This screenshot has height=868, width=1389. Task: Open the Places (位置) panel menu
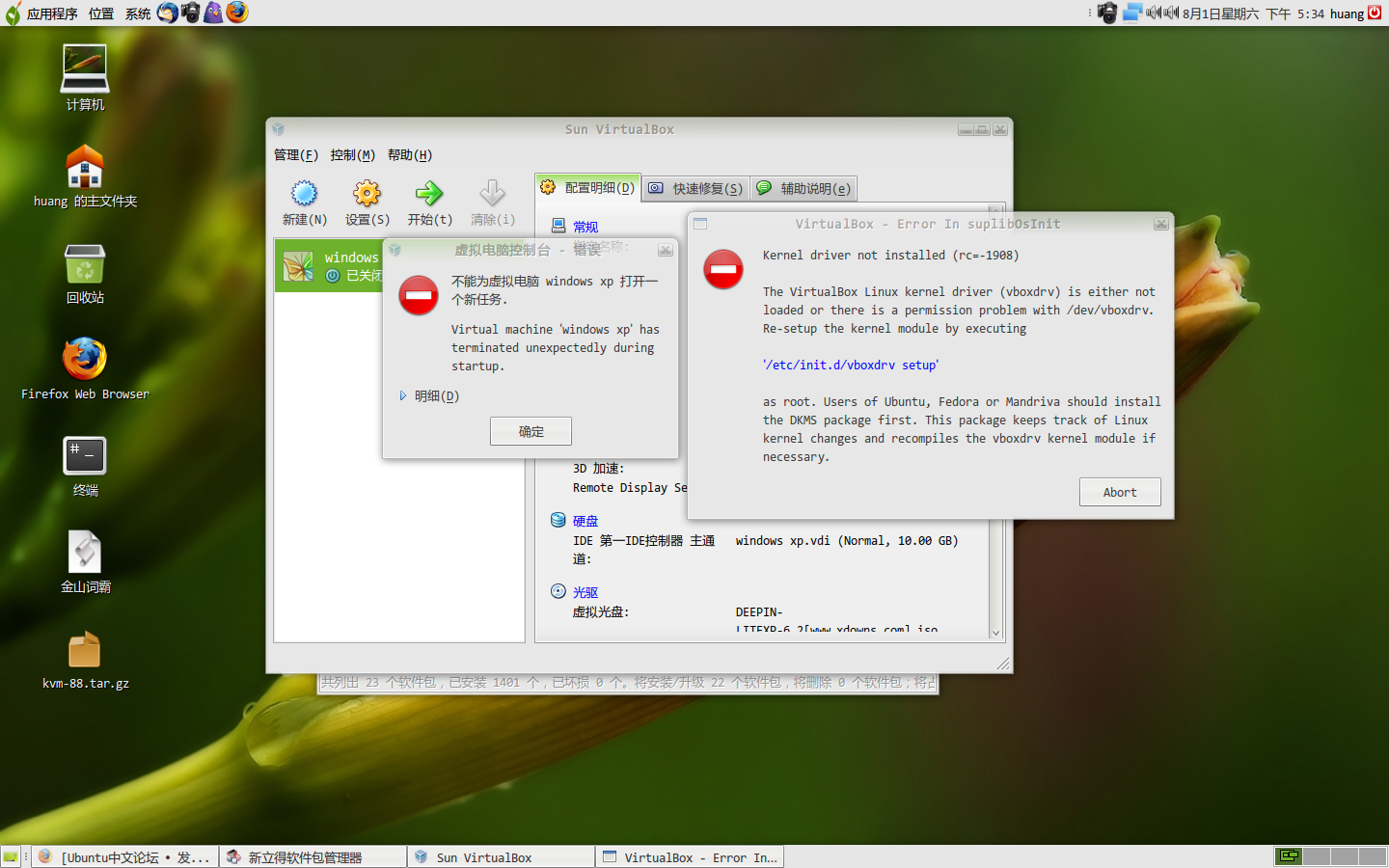pyautogui.click(x=101, y=14)
